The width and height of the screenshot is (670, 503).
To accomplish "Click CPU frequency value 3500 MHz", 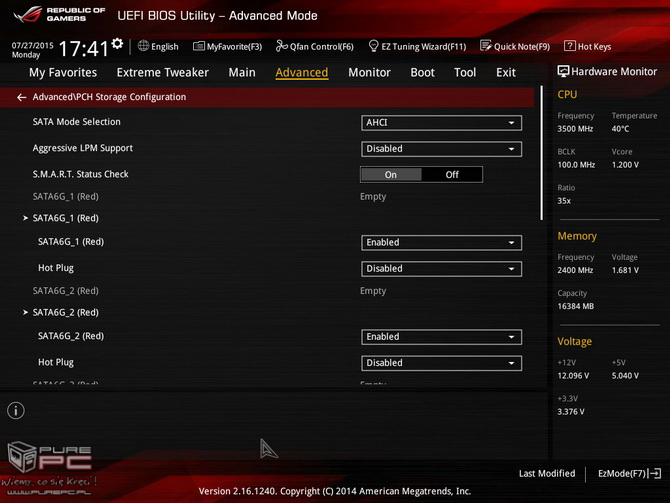I will click(575, 129).
